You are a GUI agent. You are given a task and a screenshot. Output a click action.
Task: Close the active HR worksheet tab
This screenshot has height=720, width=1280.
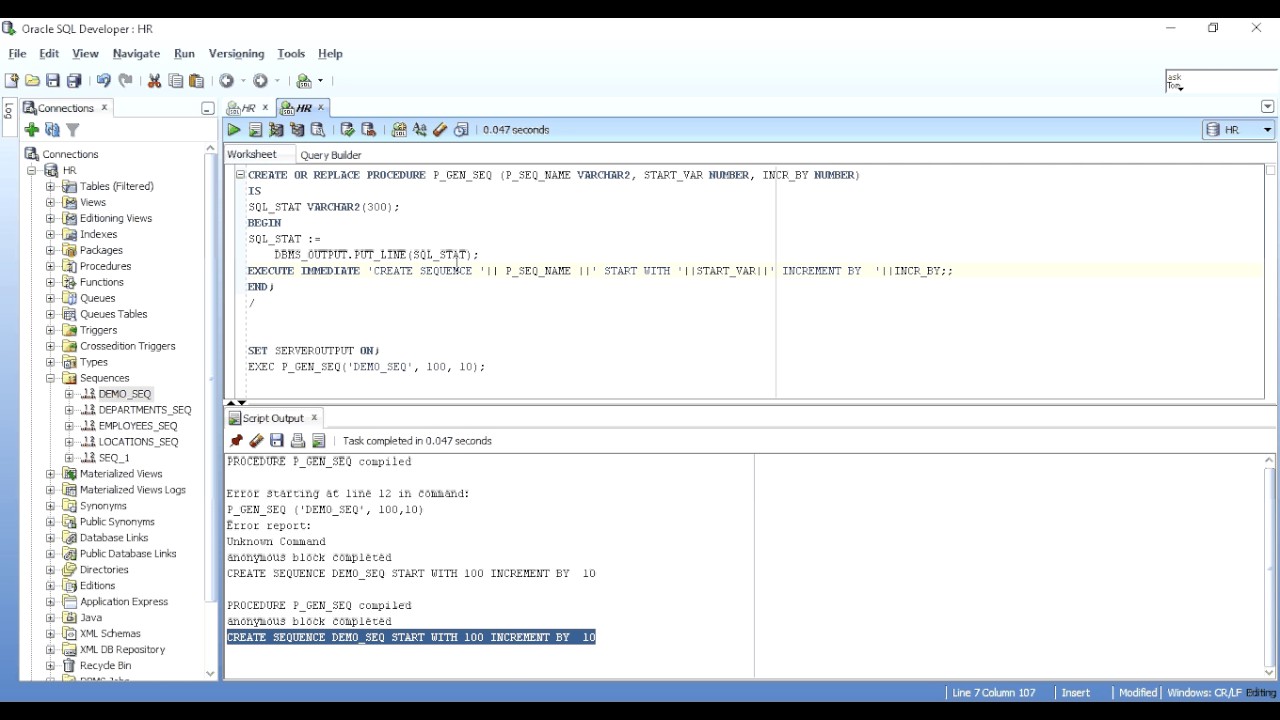coord(320,108)
